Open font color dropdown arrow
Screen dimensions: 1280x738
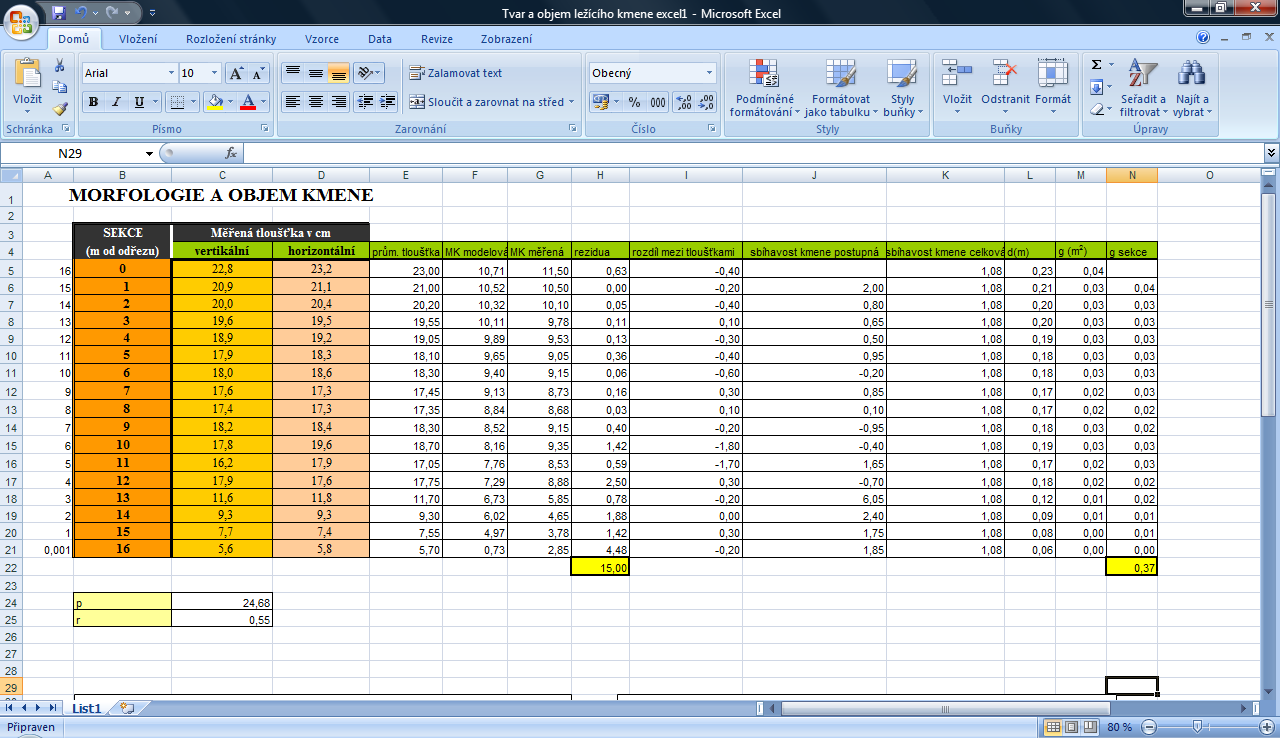(x=265, y=102)
